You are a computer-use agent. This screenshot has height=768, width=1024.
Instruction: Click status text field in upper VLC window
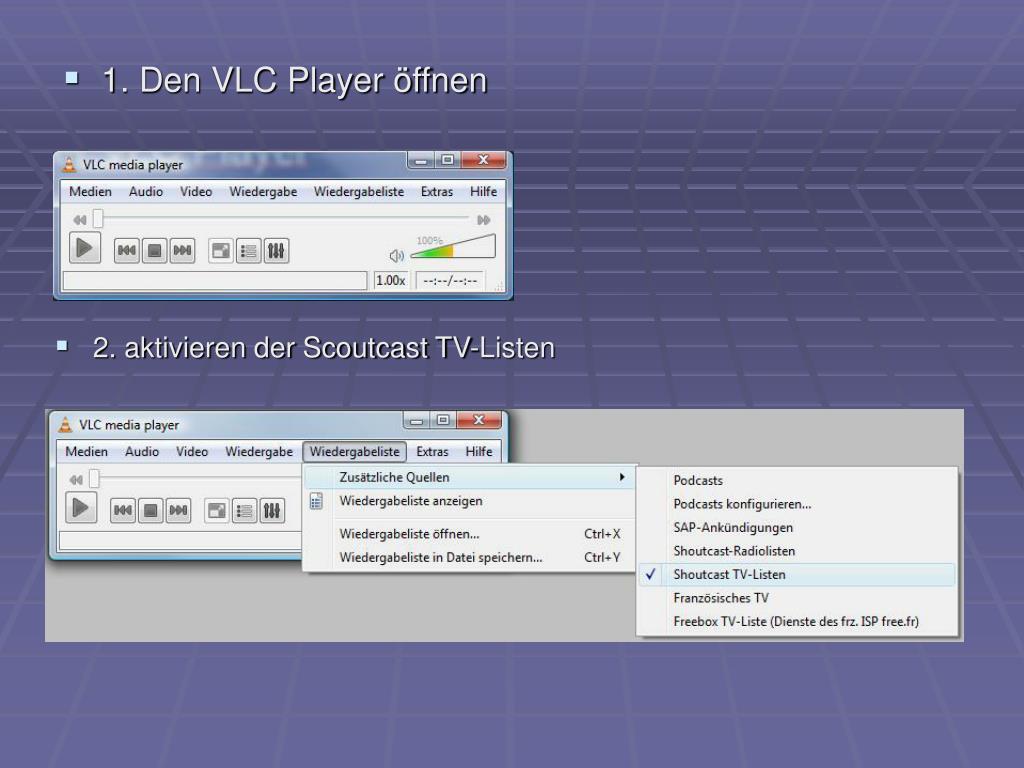coord(214,281)
